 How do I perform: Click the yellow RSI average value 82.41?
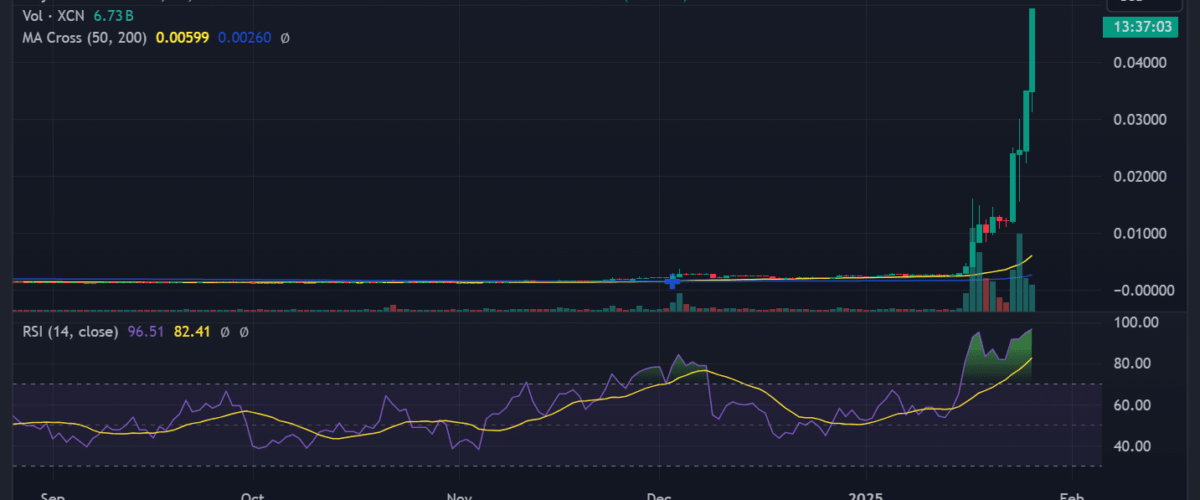[194, 331]
